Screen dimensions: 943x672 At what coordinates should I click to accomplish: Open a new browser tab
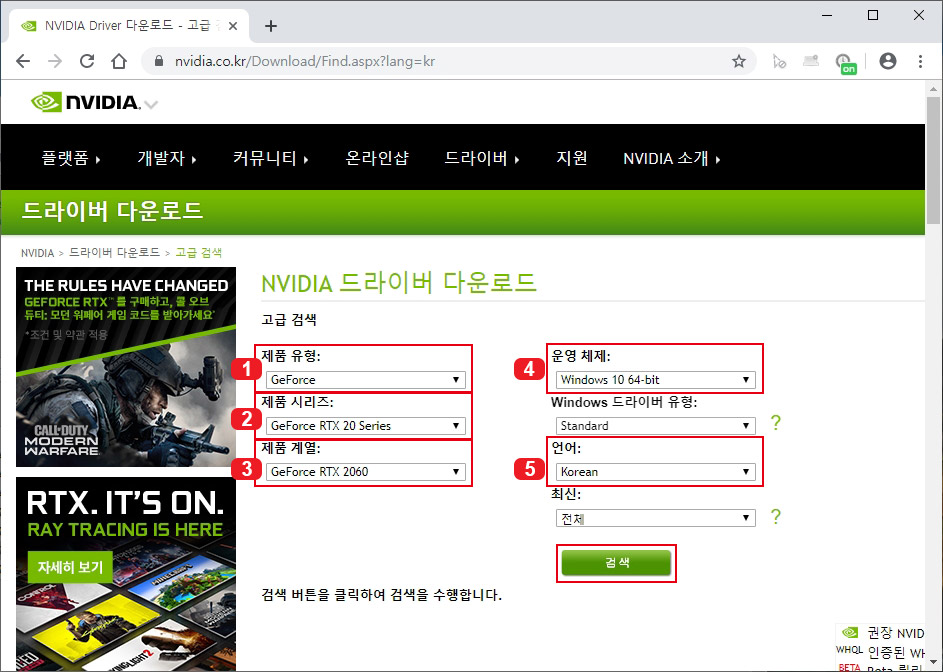(271, 26)
